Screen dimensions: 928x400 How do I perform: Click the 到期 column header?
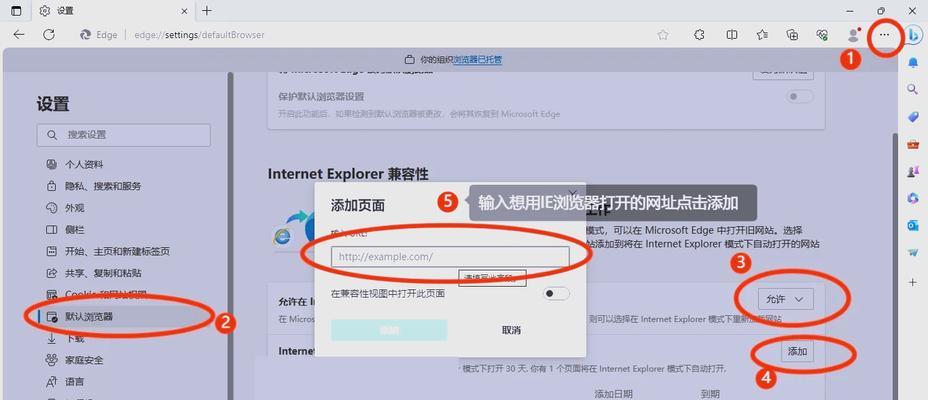[x=710, y=394]
